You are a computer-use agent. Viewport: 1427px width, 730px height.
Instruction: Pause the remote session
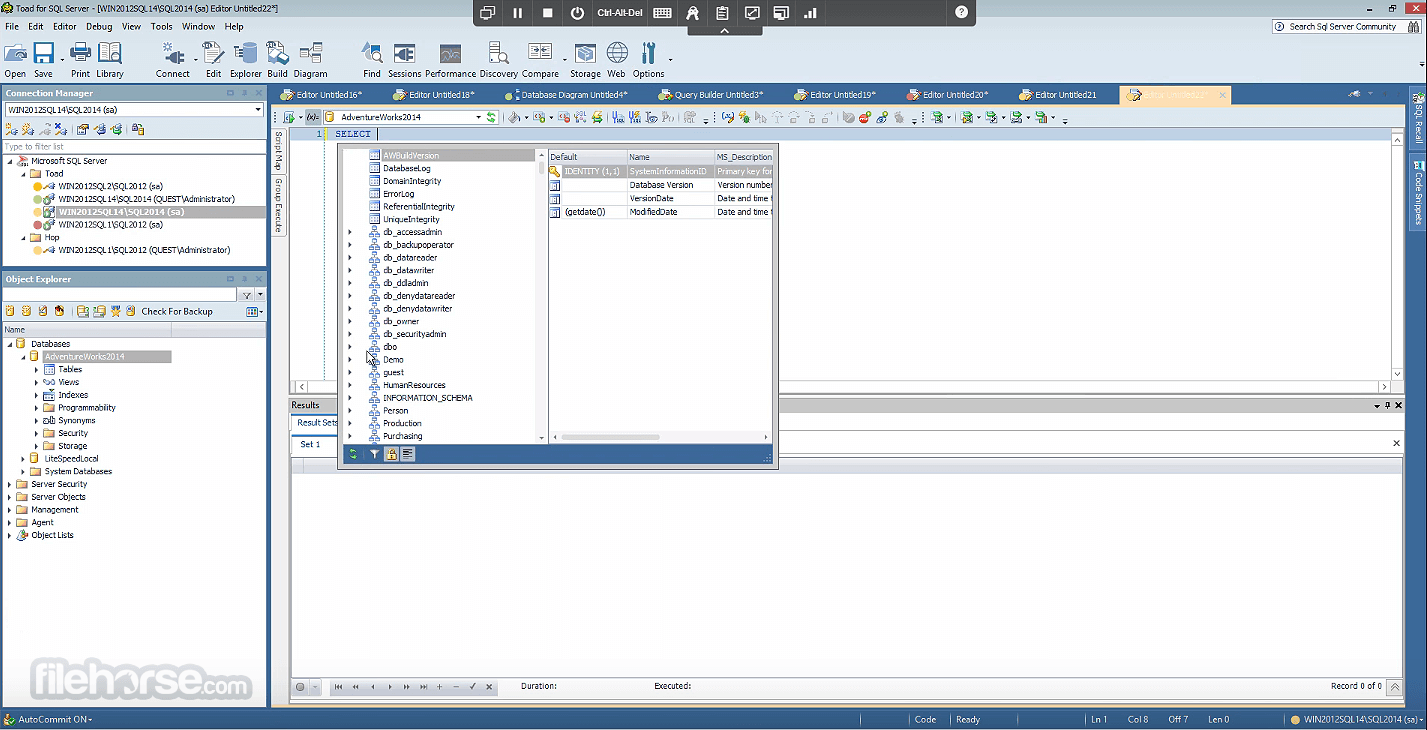tap(517, 13)
